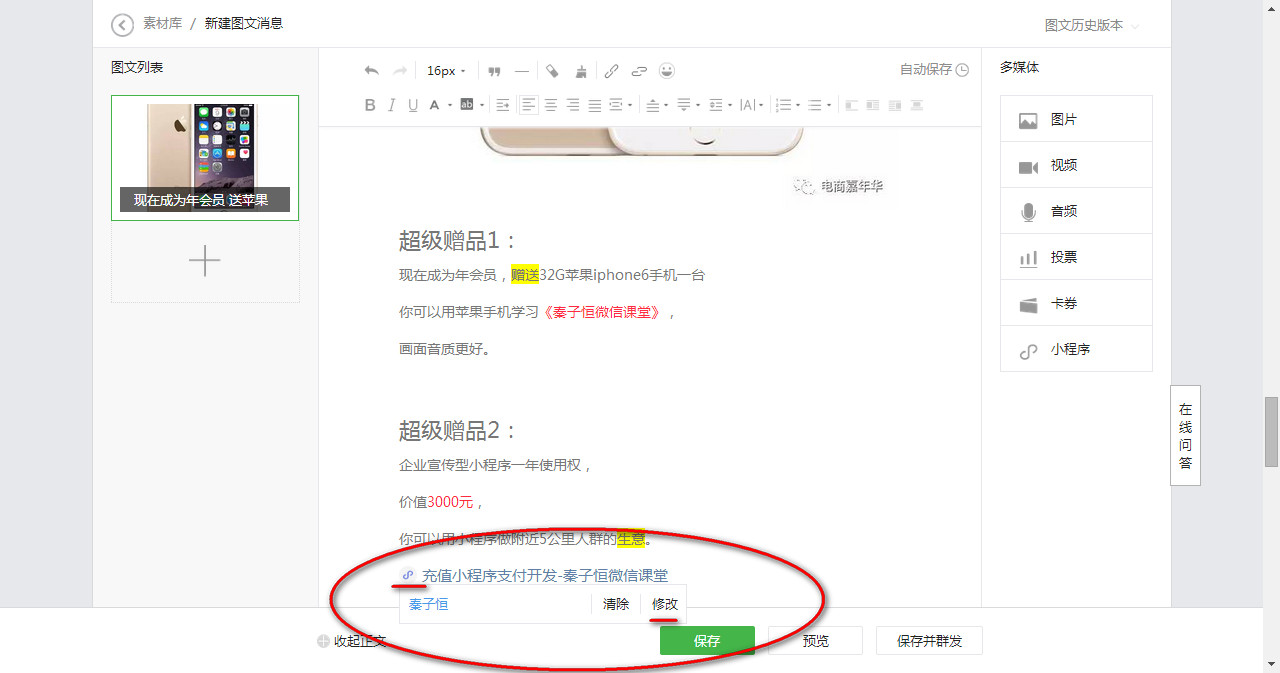Set image float left
Image resolution: width=1280 pixels, height=673 pixels.
873,105
